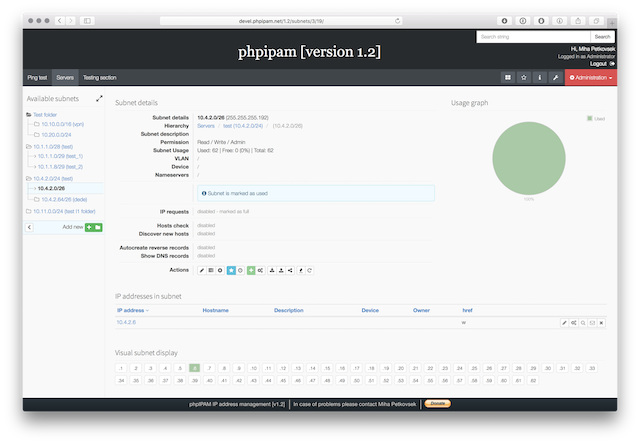Click the Search button
Screen dimensions: 640x444
[601, 37]
